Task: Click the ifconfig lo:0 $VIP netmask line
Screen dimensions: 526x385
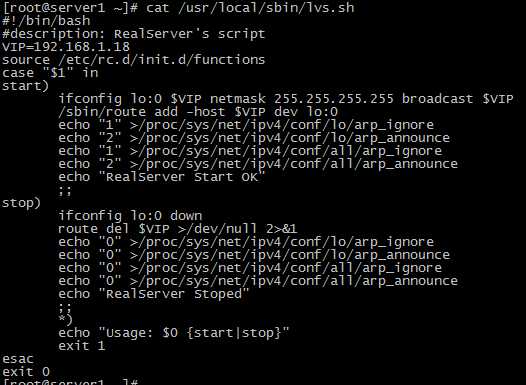Action: [x=286, y=99]
